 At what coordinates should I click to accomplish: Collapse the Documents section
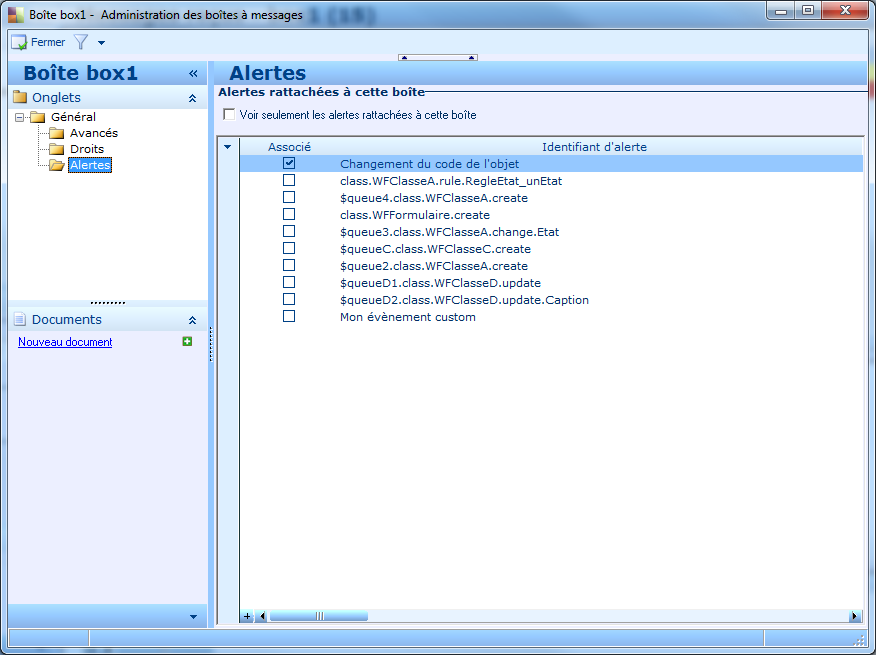[192, 320]
